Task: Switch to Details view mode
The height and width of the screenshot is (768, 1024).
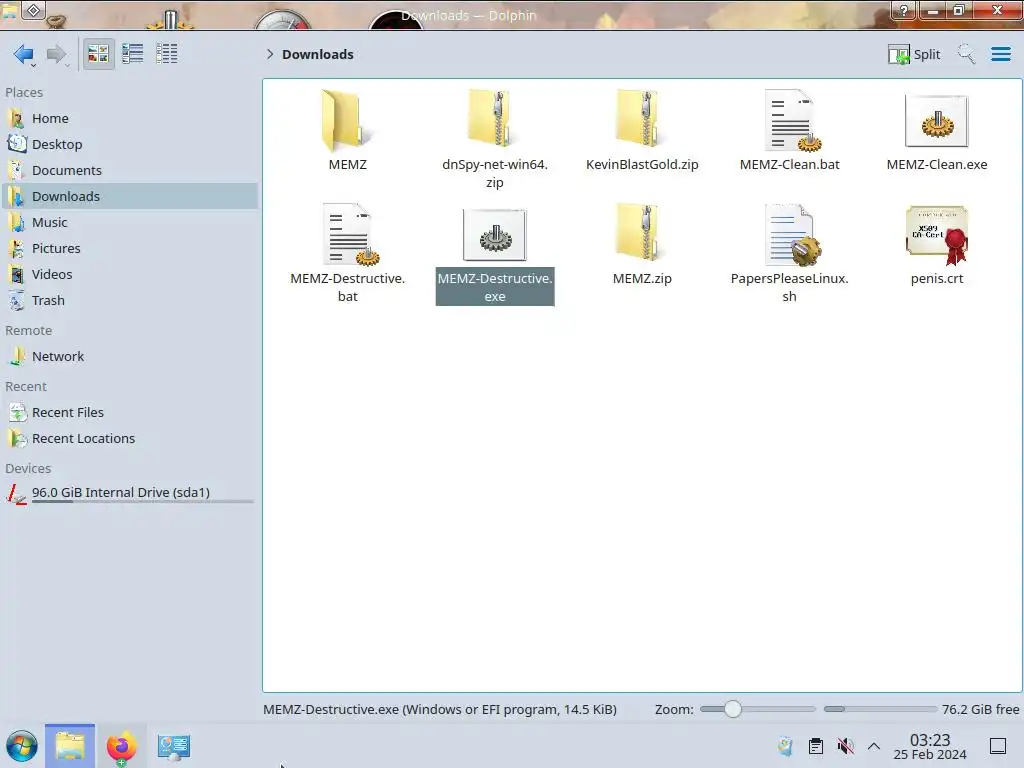Action: point(167,54)
